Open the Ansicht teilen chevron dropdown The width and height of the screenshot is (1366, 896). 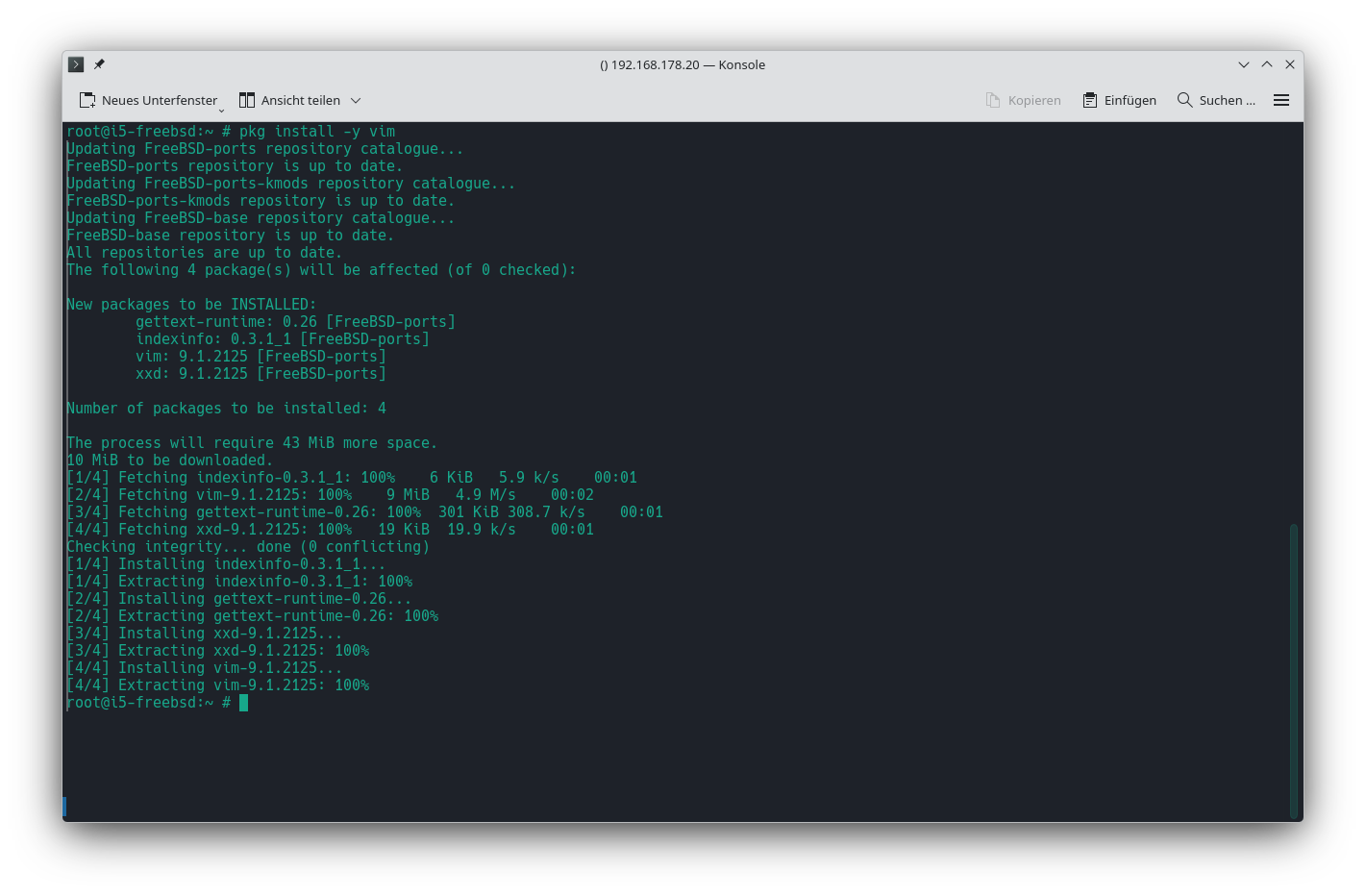pos(356,100)
